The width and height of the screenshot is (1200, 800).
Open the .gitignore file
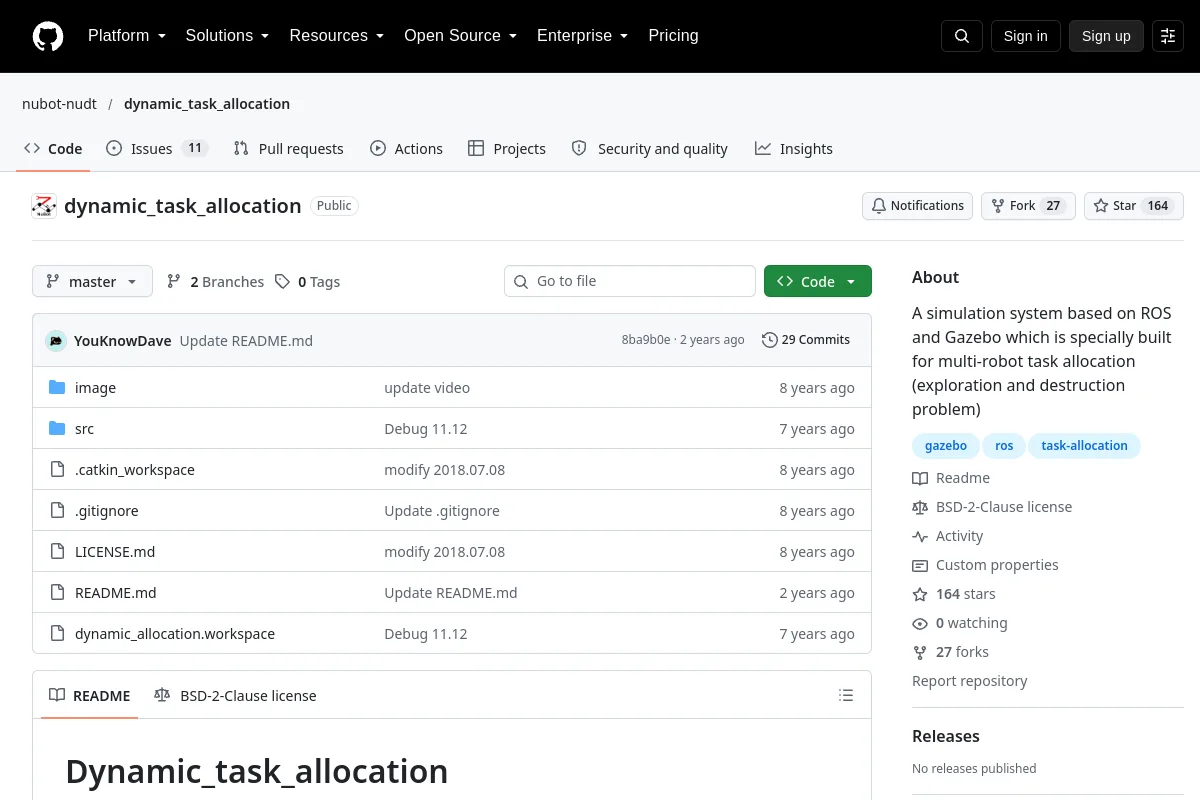click(107, 510)
